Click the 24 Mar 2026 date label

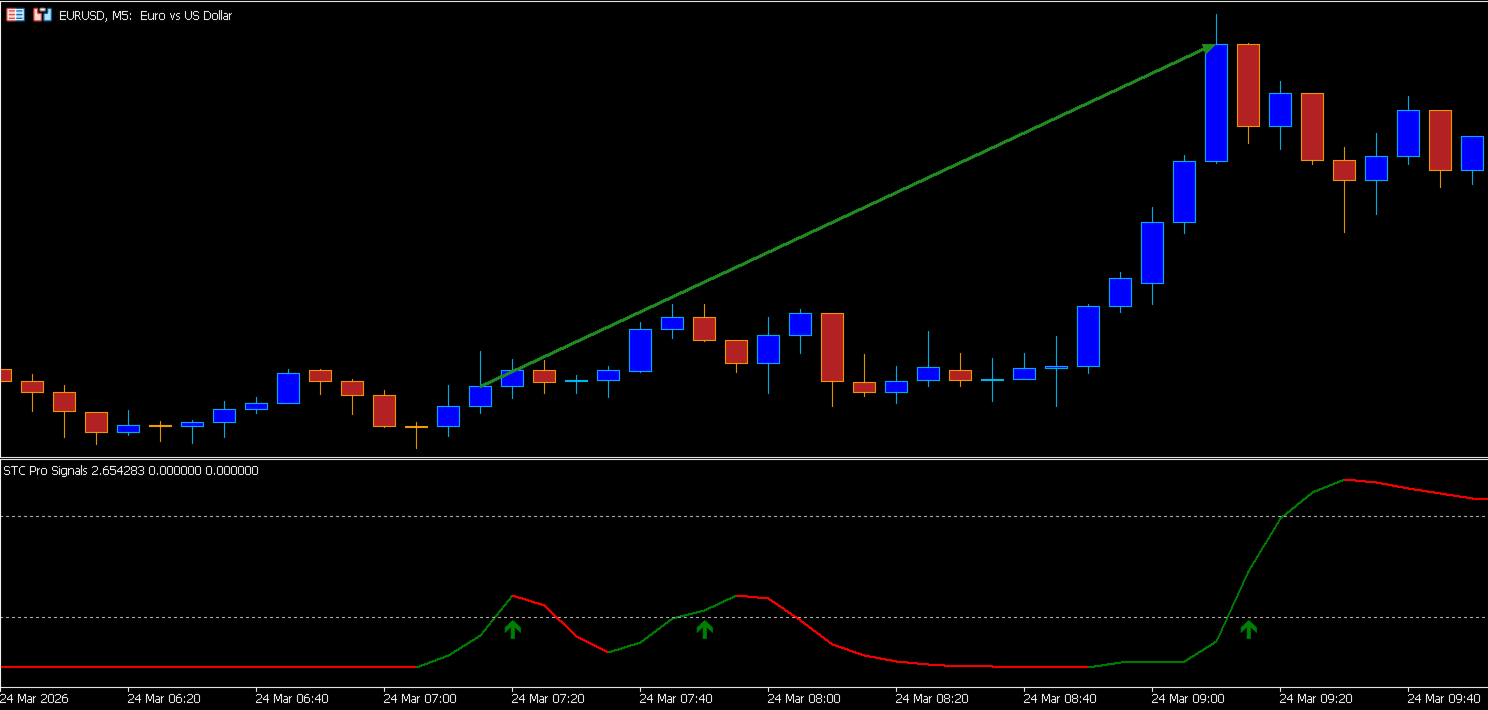coord(36,698)
